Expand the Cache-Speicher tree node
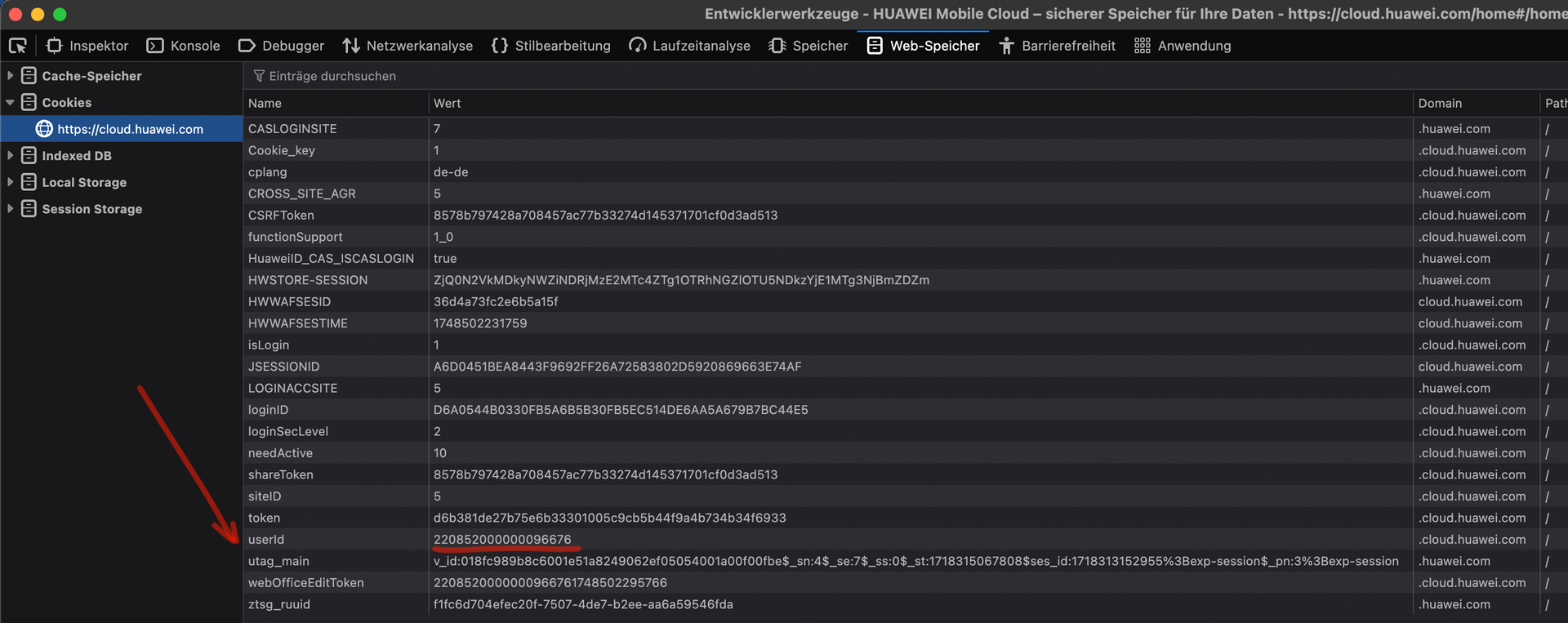1568x623 pixels. (x=10, y=76)
